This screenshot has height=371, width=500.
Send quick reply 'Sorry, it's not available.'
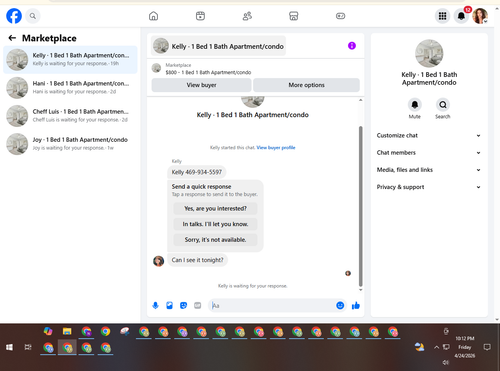tap(215, 240)
